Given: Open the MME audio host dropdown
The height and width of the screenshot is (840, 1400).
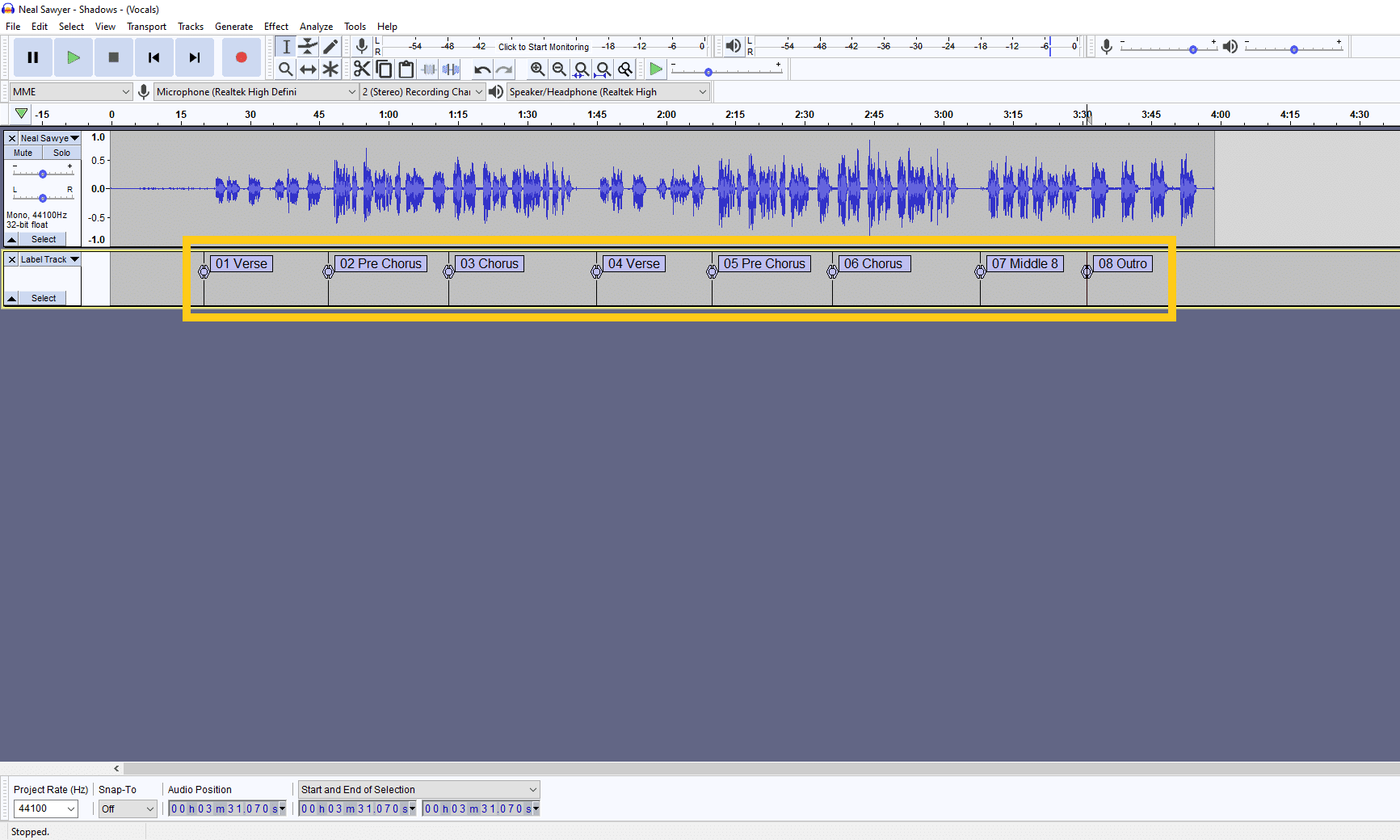Looking at the screenshot, I should coord(69,91).
